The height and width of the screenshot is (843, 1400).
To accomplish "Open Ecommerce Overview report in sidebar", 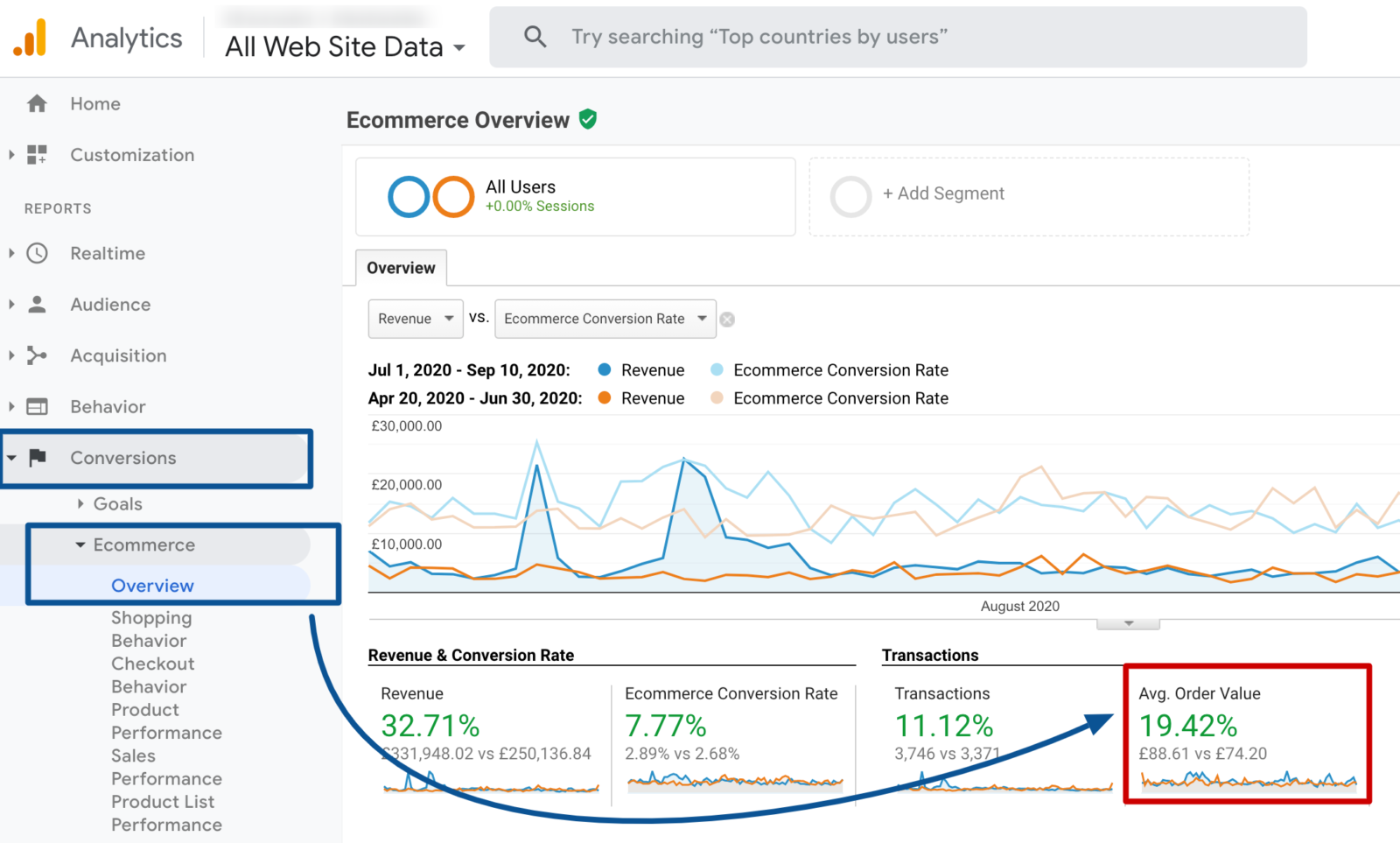I will click(x=152, y=586).
